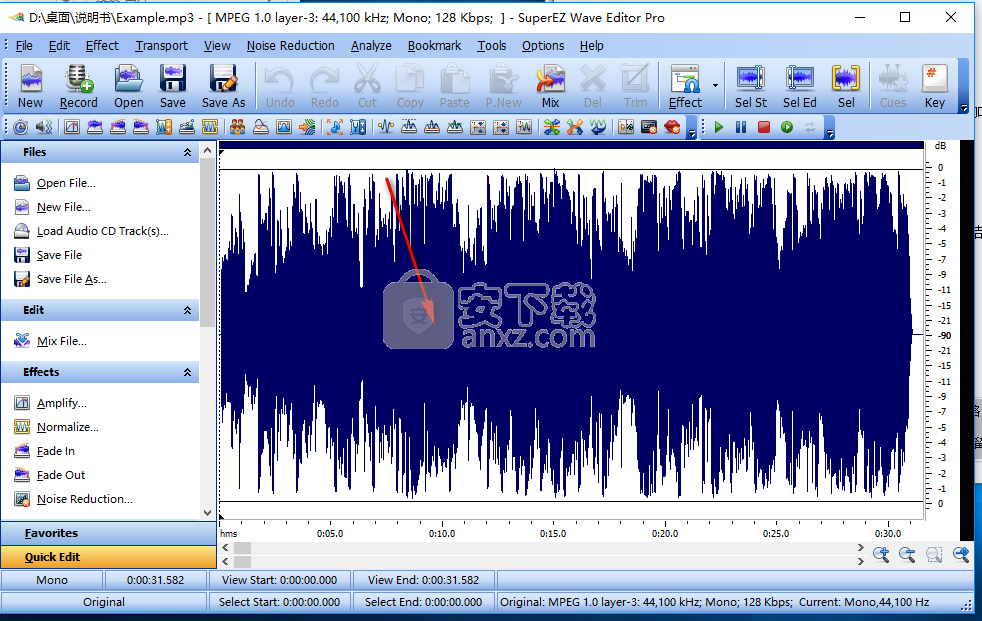Viewport: 982px width, 621px height.
Task: Click the speaker icon in the effects toolbar
Action: (x=44, y=128)
